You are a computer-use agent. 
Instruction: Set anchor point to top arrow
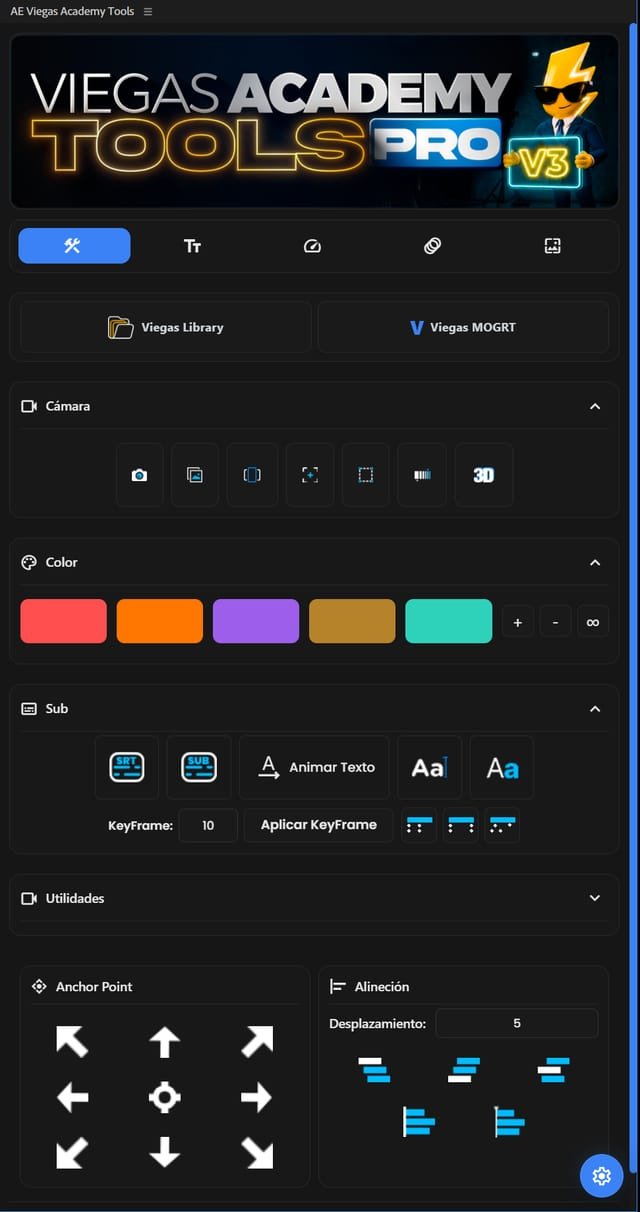[x=164, y=1042]
